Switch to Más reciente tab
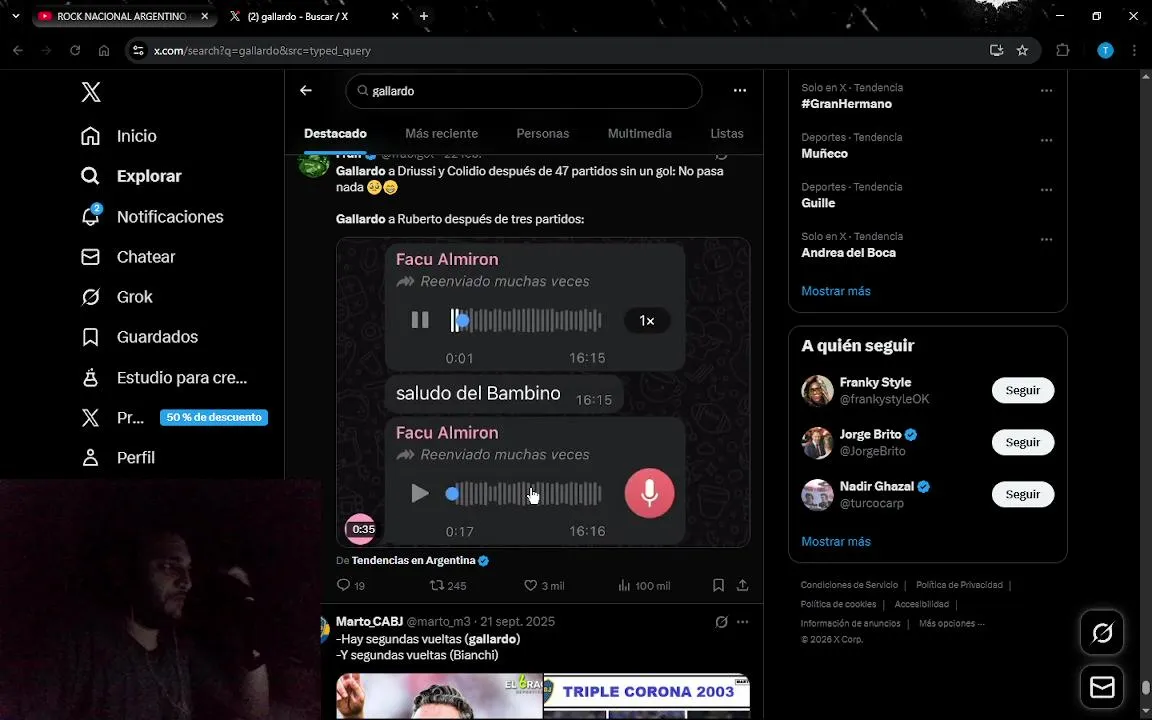 [442, 134]
